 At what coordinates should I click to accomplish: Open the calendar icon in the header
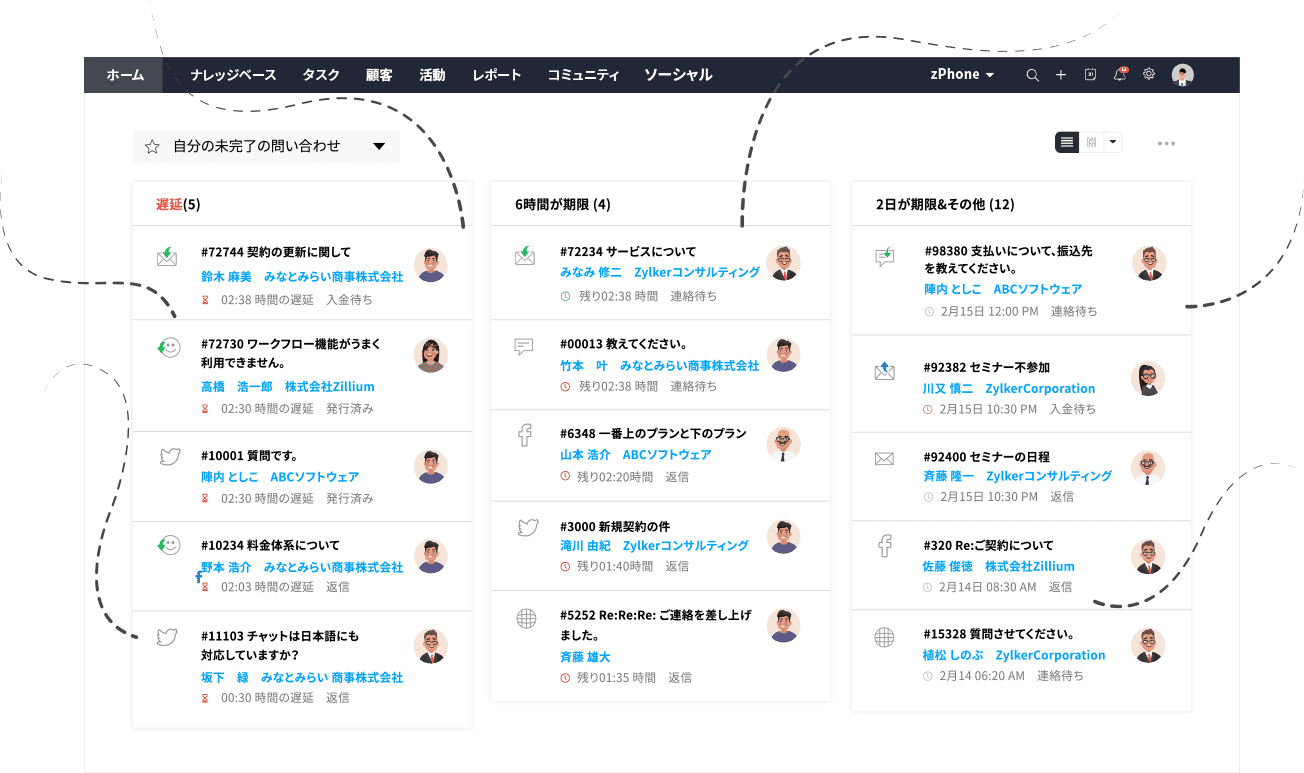(x=1090, y=74)
